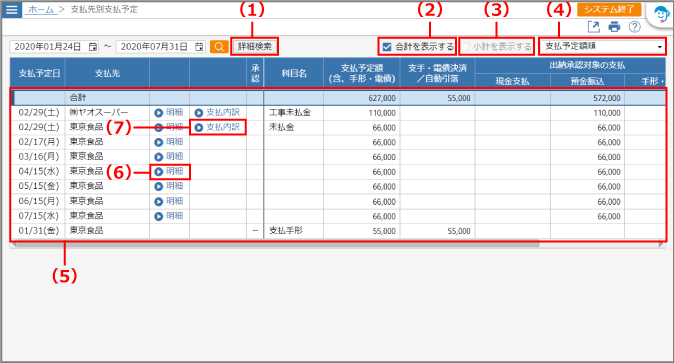Click the 現金支払 column header

512,81
